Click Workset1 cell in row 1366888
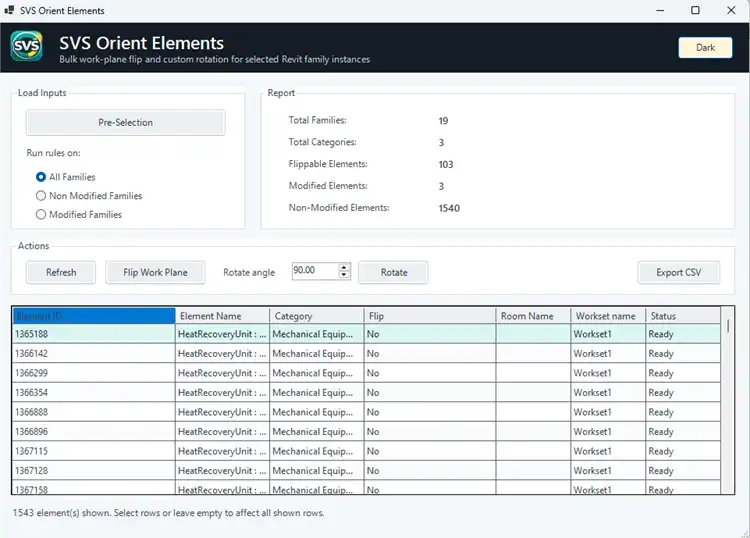This screenshot has height=538, width=750. click(608, 412)
